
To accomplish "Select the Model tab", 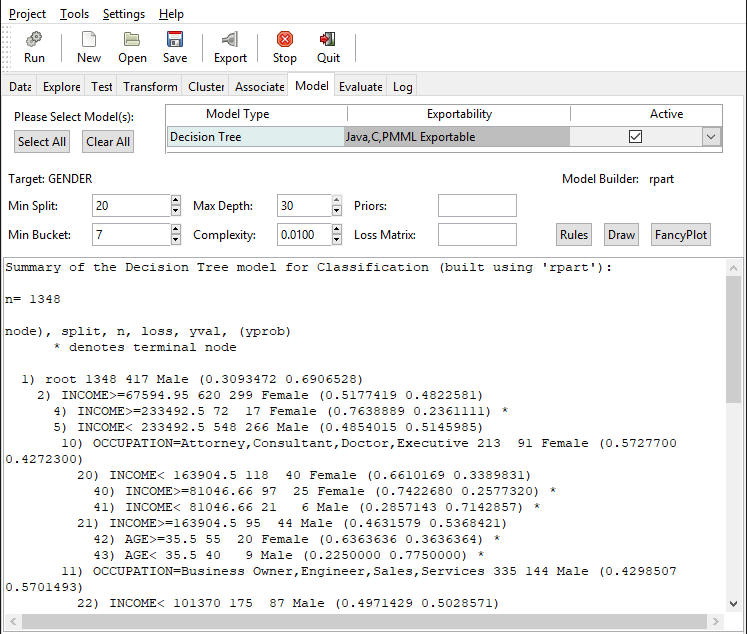I will pos(312,86).
